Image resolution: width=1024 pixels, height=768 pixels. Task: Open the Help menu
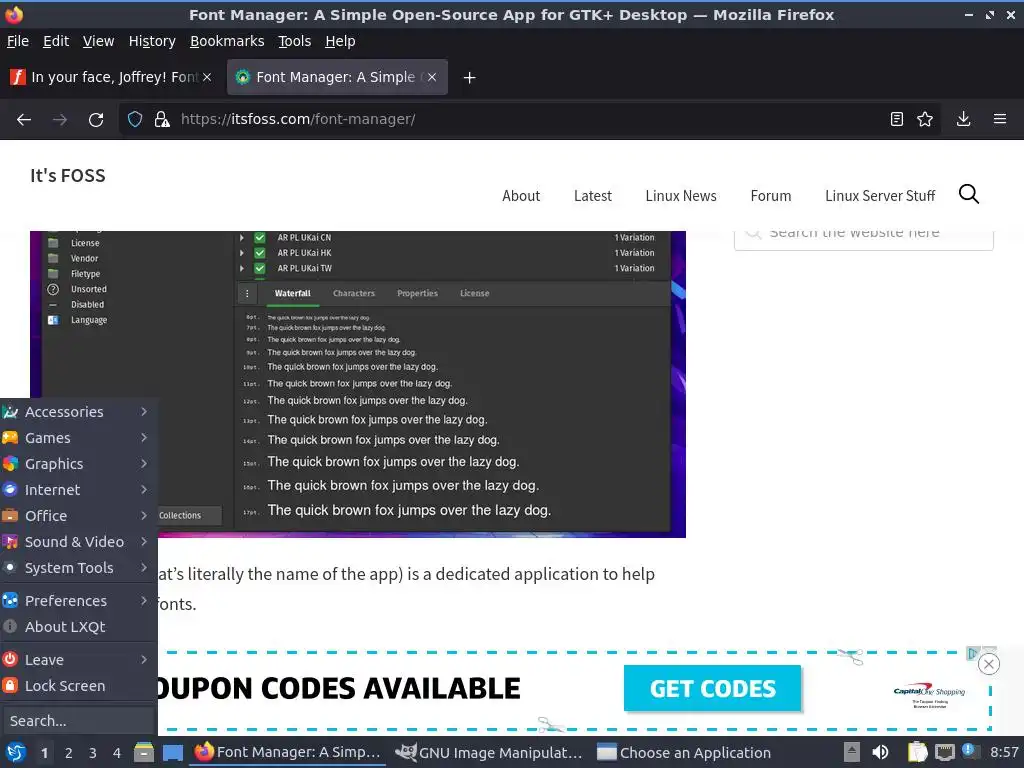(x=340, y=41)
